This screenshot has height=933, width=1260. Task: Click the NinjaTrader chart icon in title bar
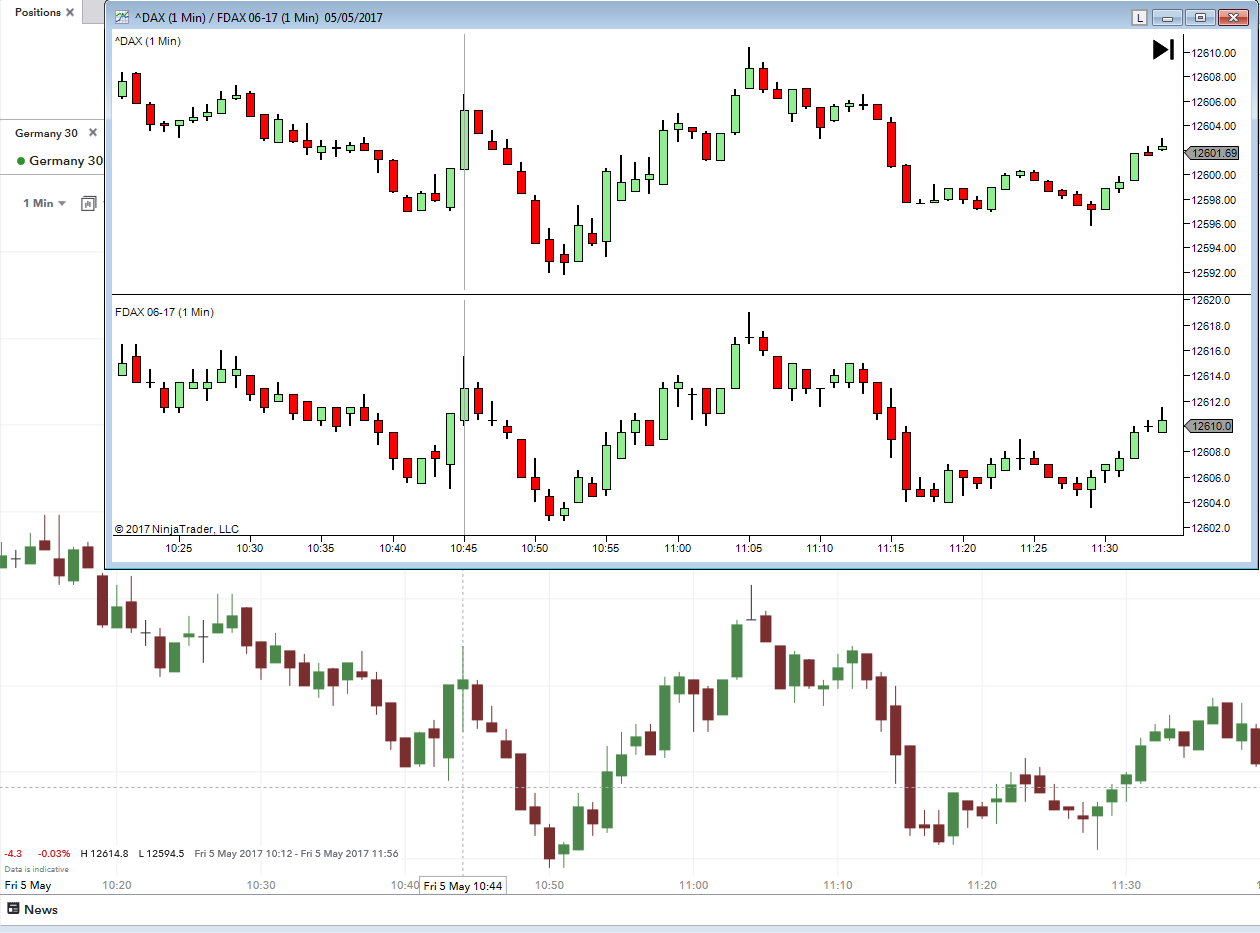click(121, 17)
